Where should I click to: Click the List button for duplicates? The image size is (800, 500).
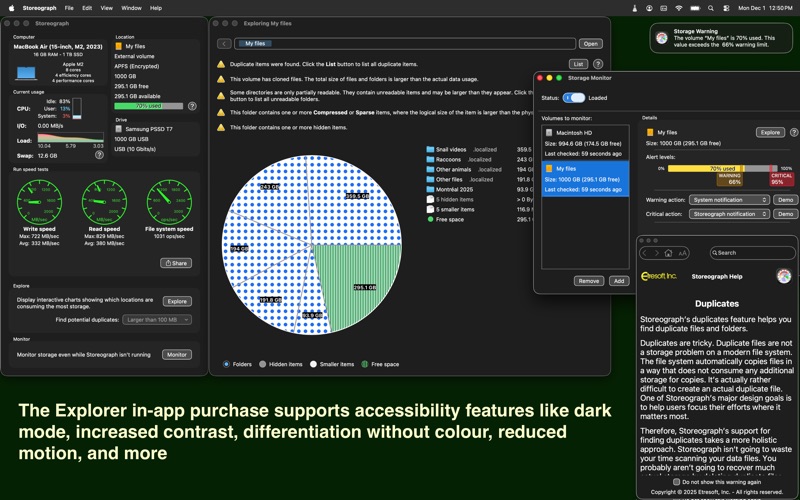pos(578,64)
